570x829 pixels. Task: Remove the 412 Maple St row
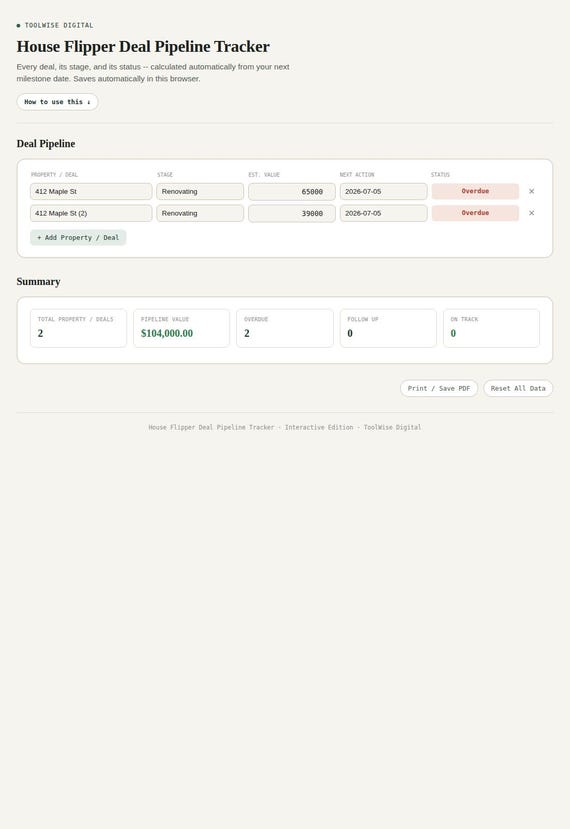(x=531, y=191)
